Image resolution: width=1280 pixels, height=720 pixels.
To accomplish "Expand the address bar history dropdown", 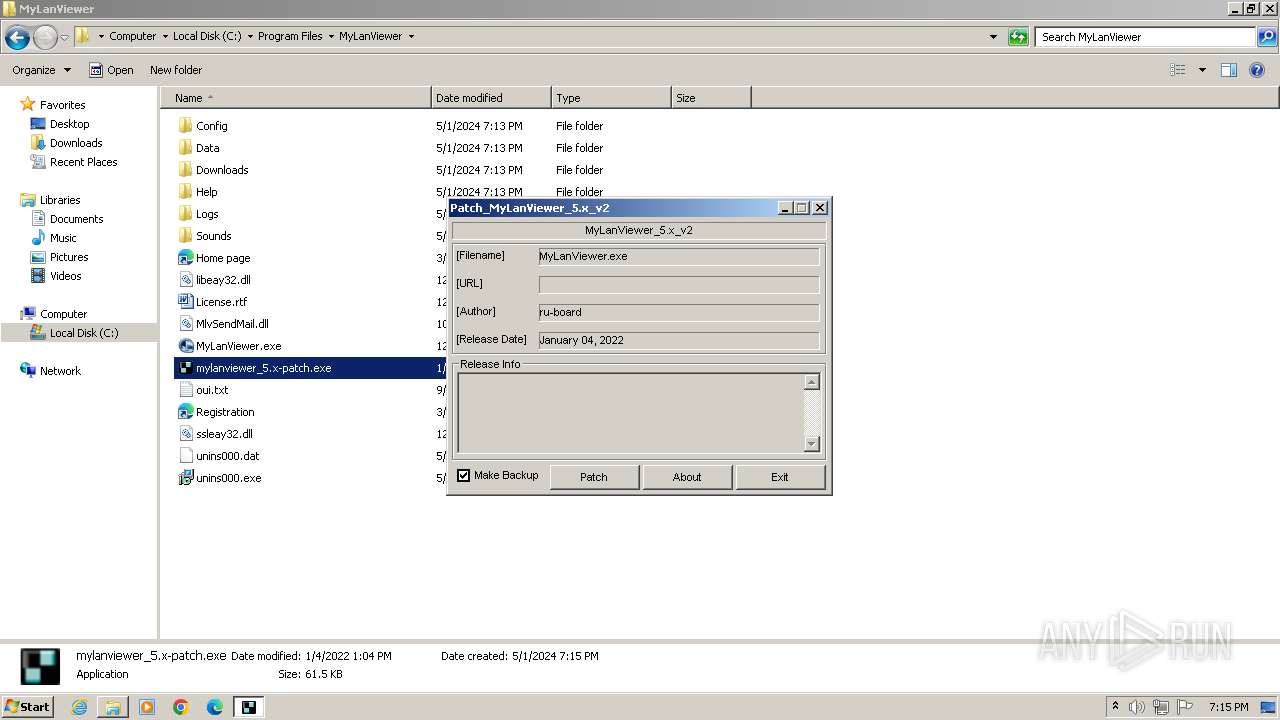I will (993, 37).
